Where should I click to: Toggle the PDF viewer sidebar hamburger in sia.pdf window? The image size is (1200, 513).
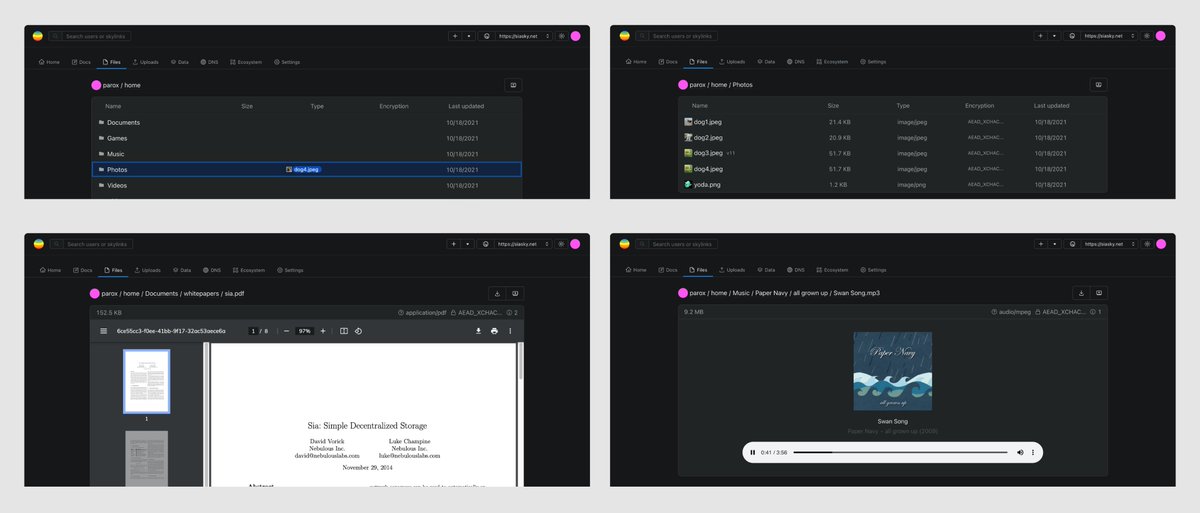click(x=103, y=331)
